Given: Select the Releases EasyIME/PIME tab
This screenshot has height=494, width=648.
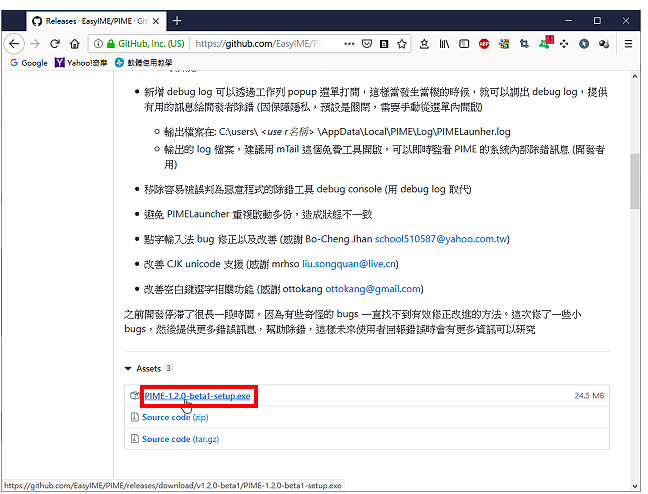Looking at the screenshot, I should 97,21.
